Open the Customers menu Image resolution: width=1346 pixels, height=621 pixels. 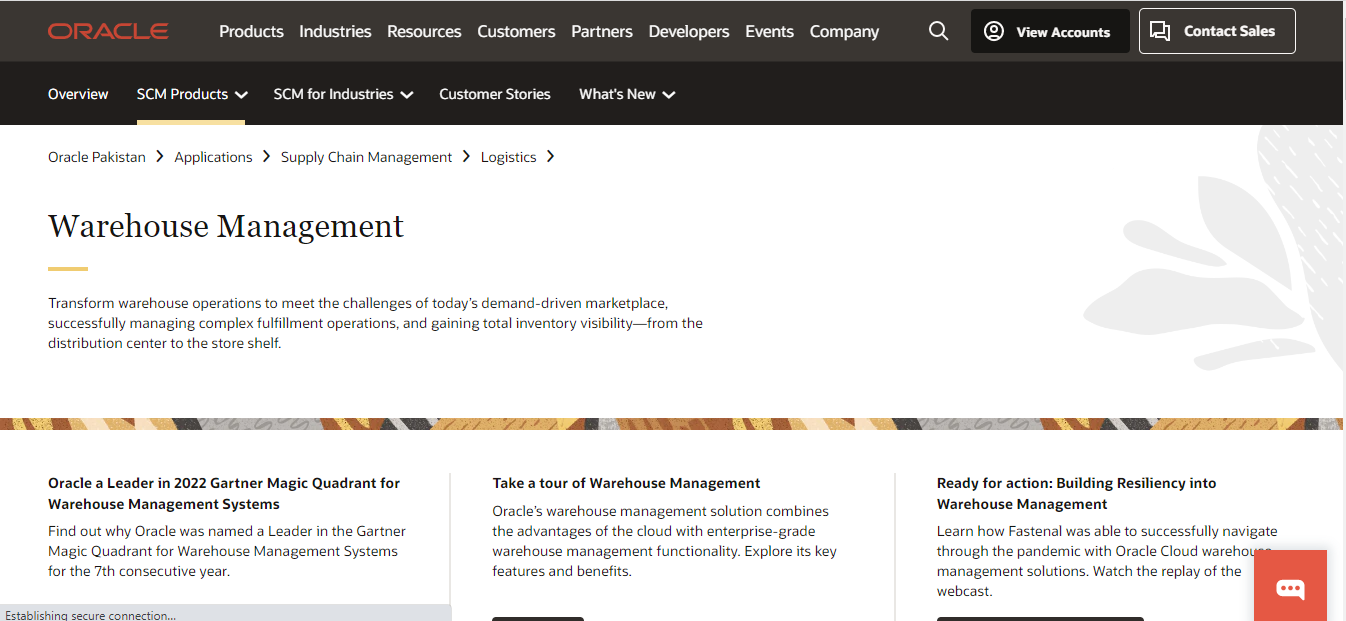(x=516, y=31)
